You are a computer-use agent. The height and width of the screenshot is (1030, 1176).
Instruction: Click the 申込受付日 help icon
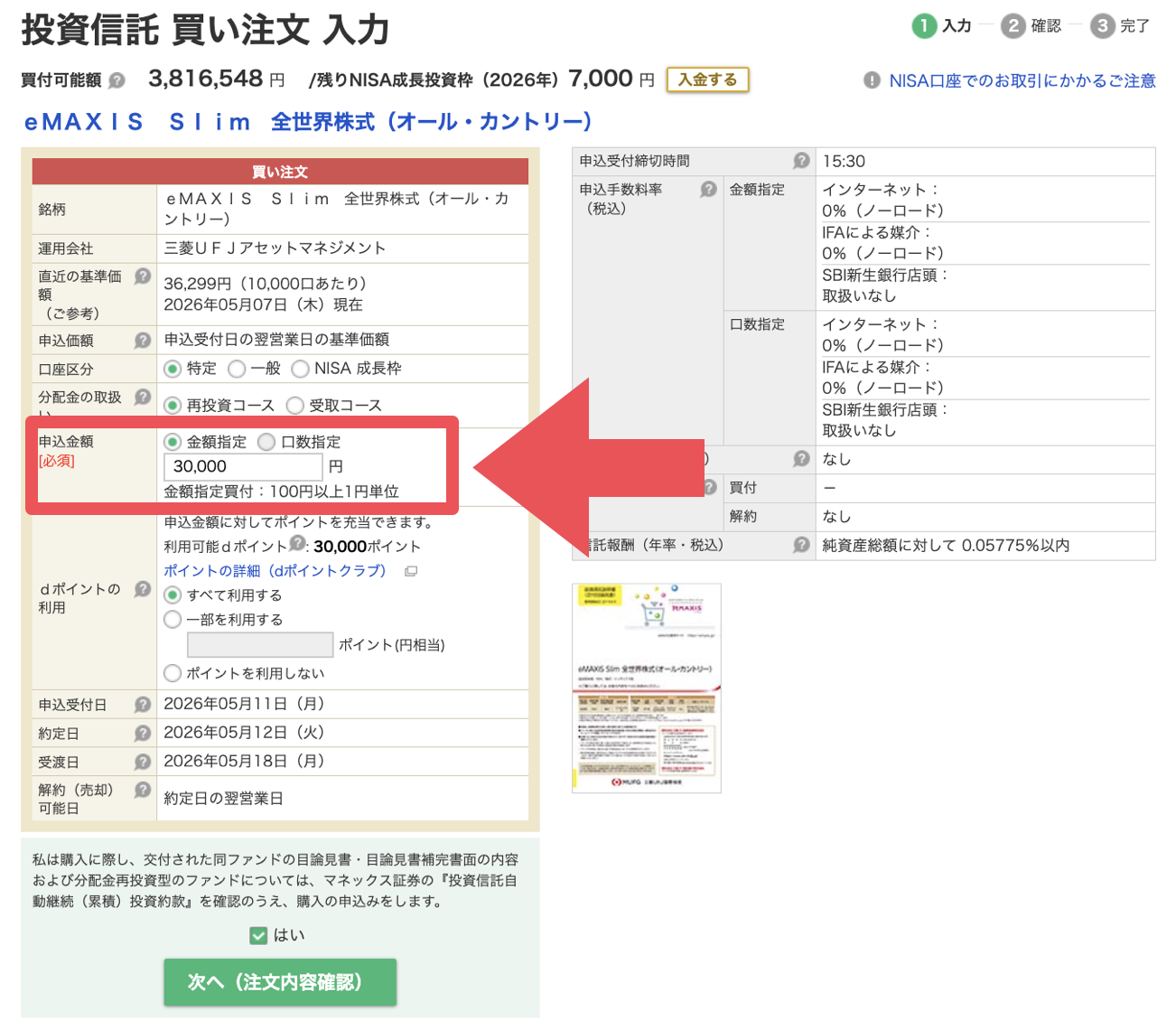(x=143, y=705)
